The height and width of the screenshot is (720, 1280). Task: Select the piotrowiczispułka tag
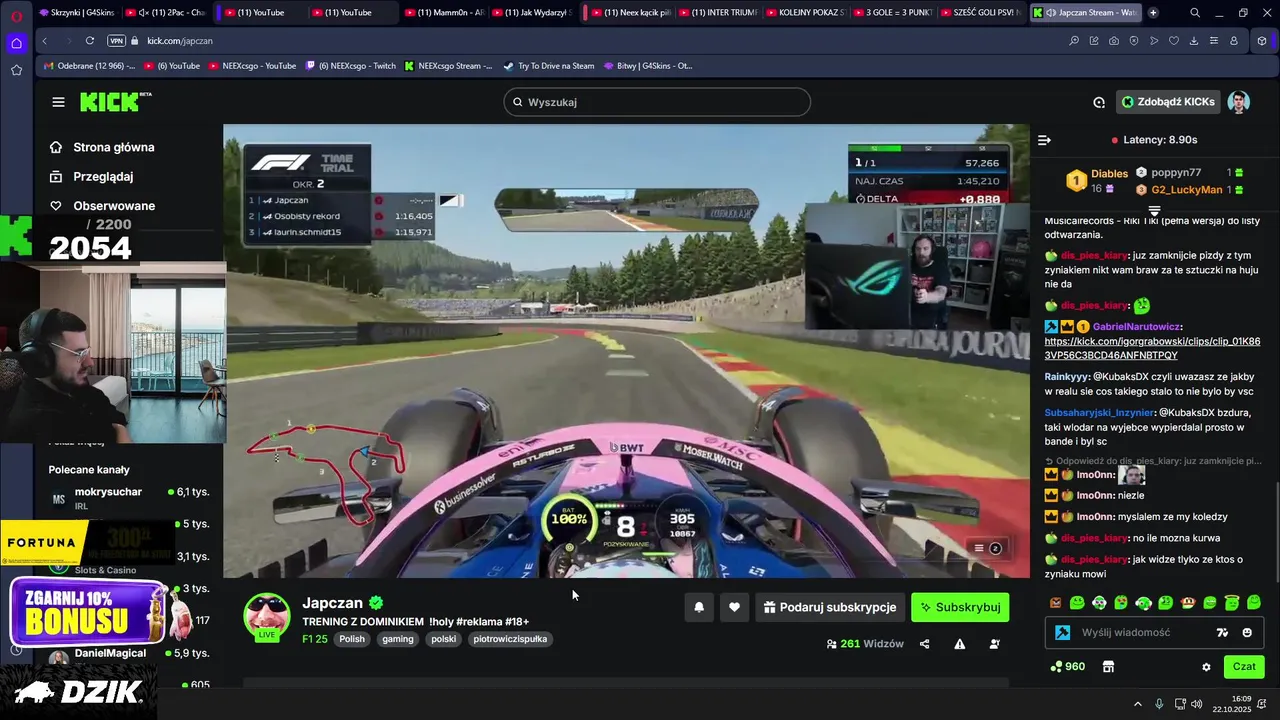510,639
